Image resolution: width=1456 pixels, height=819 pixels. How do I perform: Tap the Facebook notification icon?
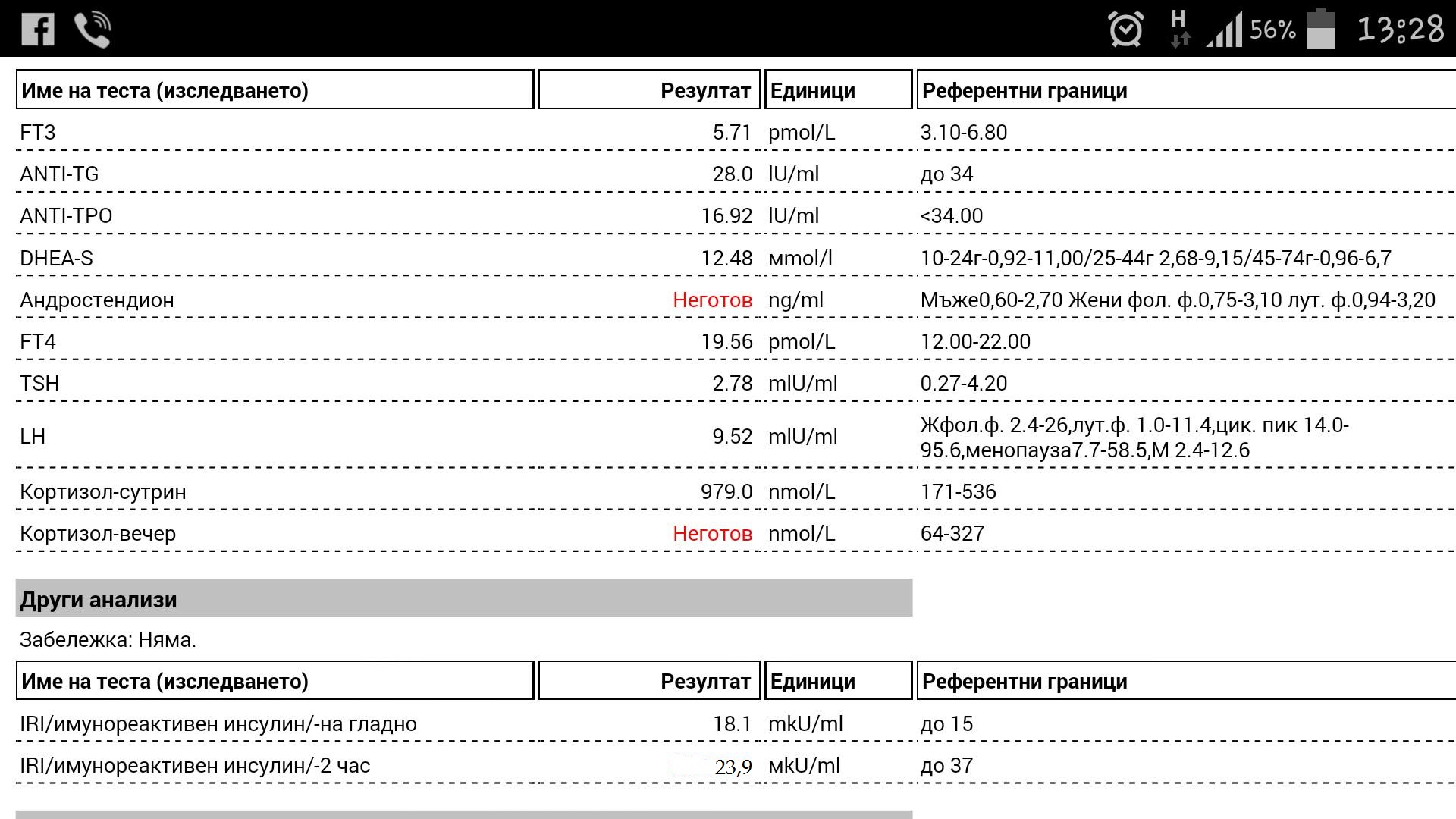coord(37,29)
